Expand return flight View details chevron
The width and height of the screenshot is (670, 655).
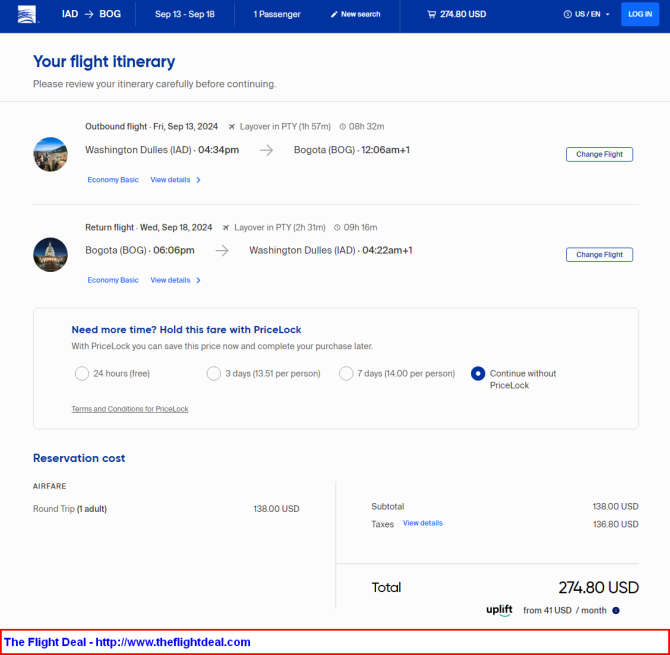pos(198,280)
